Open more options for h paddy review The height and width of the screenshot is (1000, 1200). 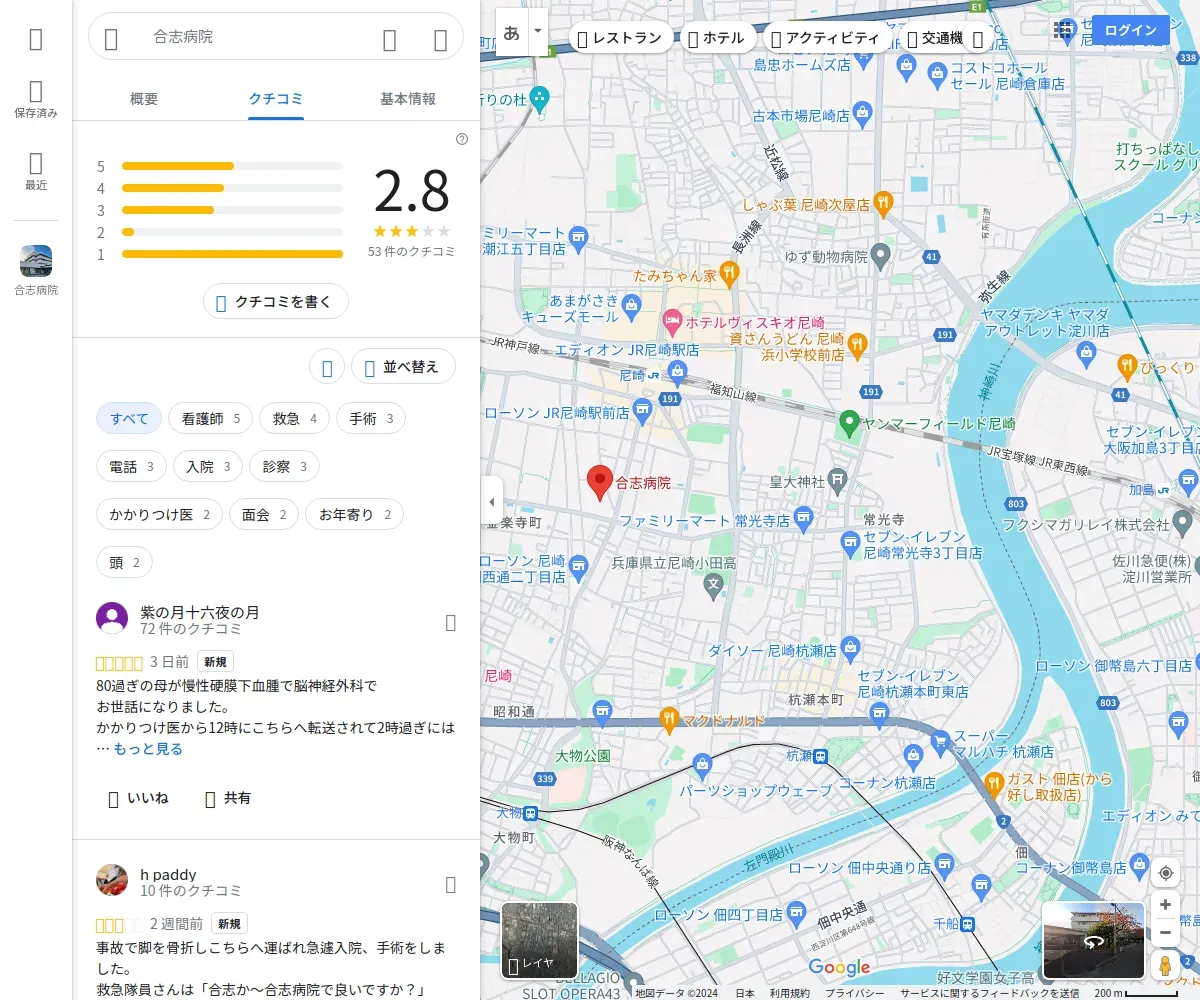[450, 885]
